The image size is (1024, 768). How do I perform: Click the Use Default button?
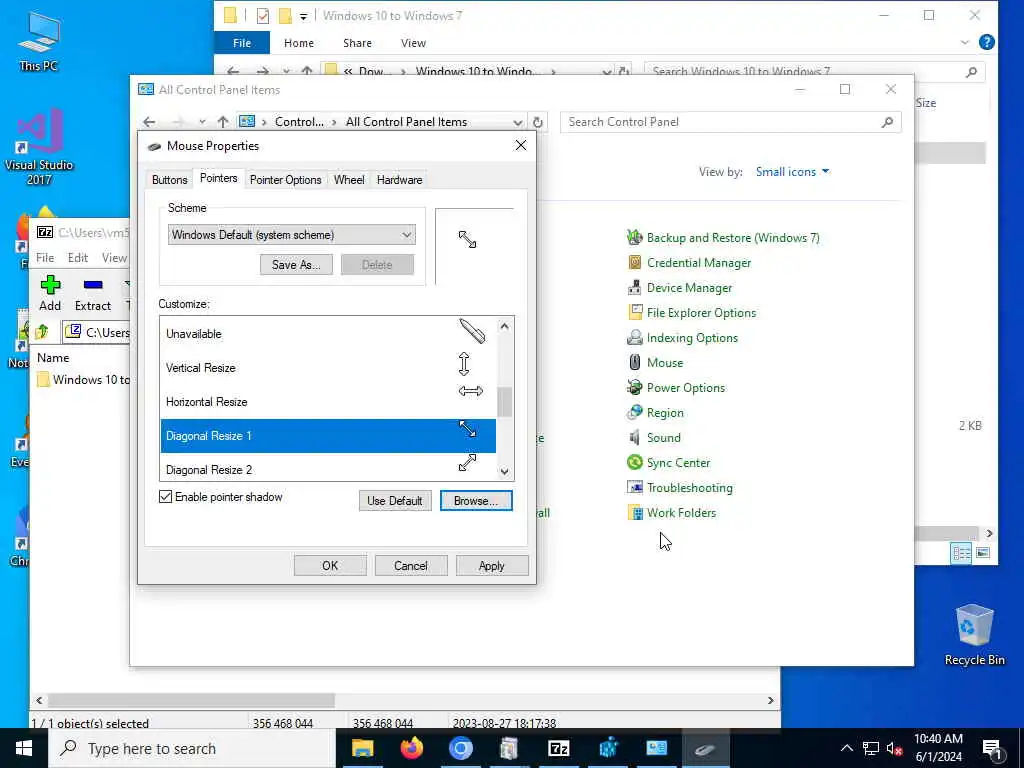pyautogui.click(x=394, y=501)
